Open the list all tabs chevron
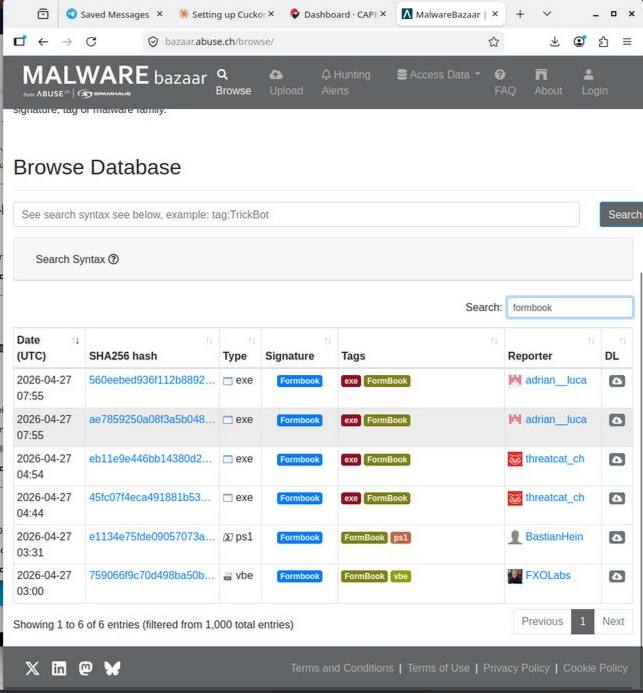 point(547,14)
